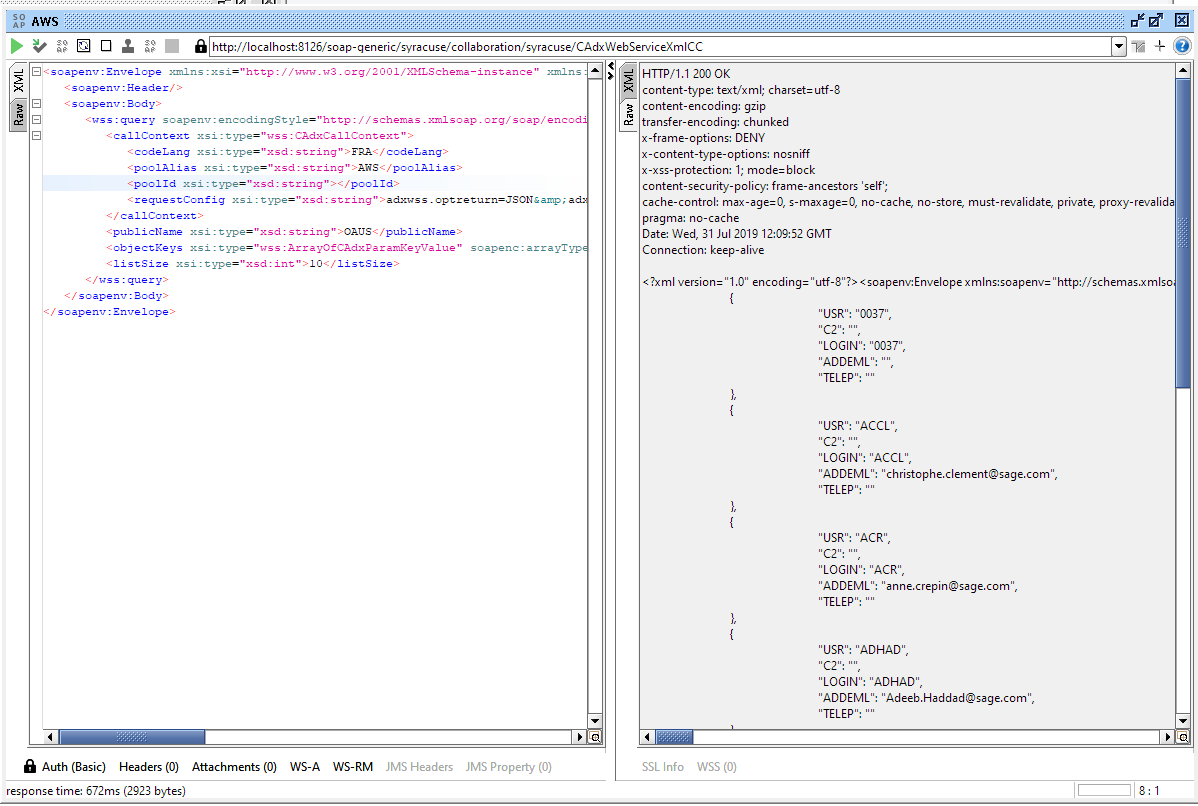Open the endpoint URL dropdown list
Screen dimensions: 1198x806
(x=1119, y=46)
